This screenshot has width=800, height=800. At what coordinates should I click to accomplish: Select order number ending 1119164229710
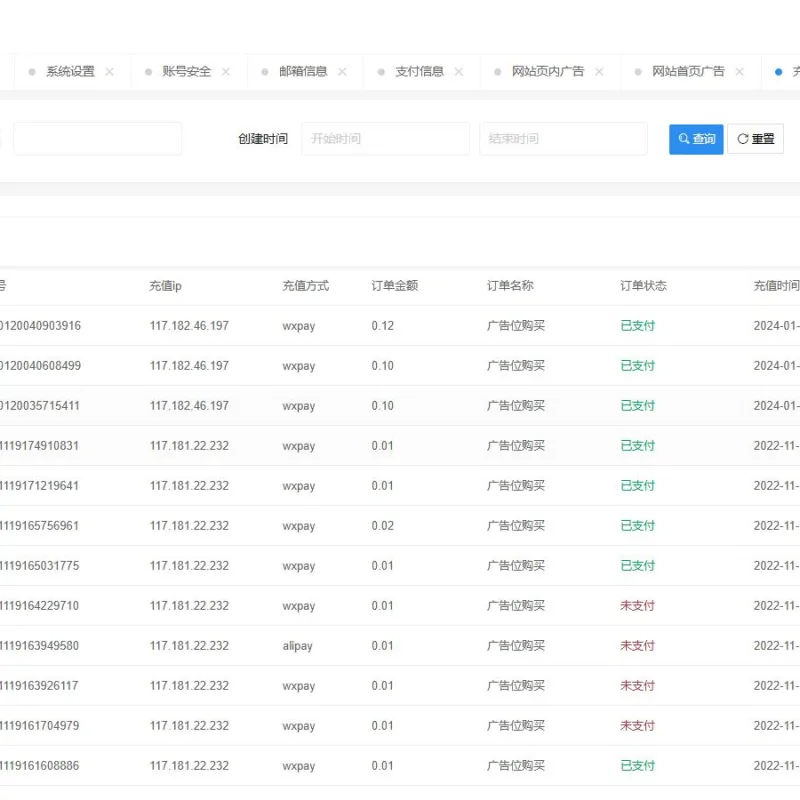pos(39,606)
